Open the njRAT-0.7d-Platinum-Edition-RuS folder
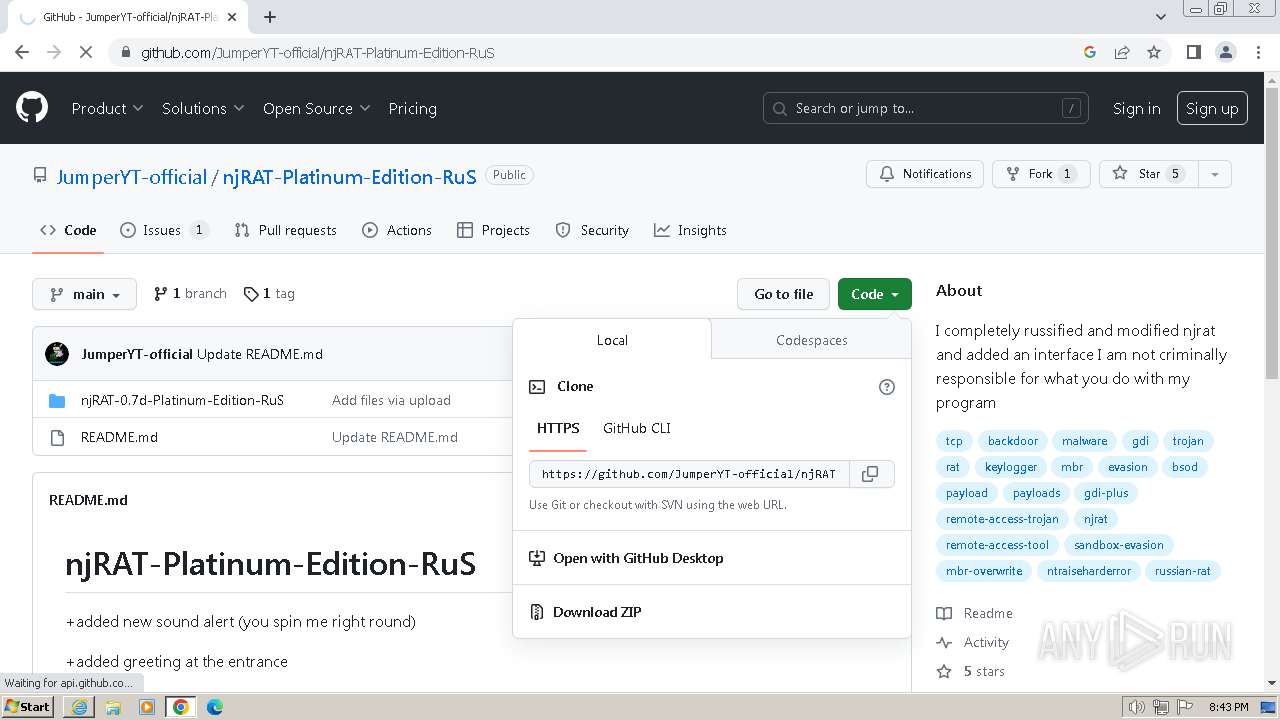Image resolution: width=1280 pixels, height=720 pixels. [182, 400]
